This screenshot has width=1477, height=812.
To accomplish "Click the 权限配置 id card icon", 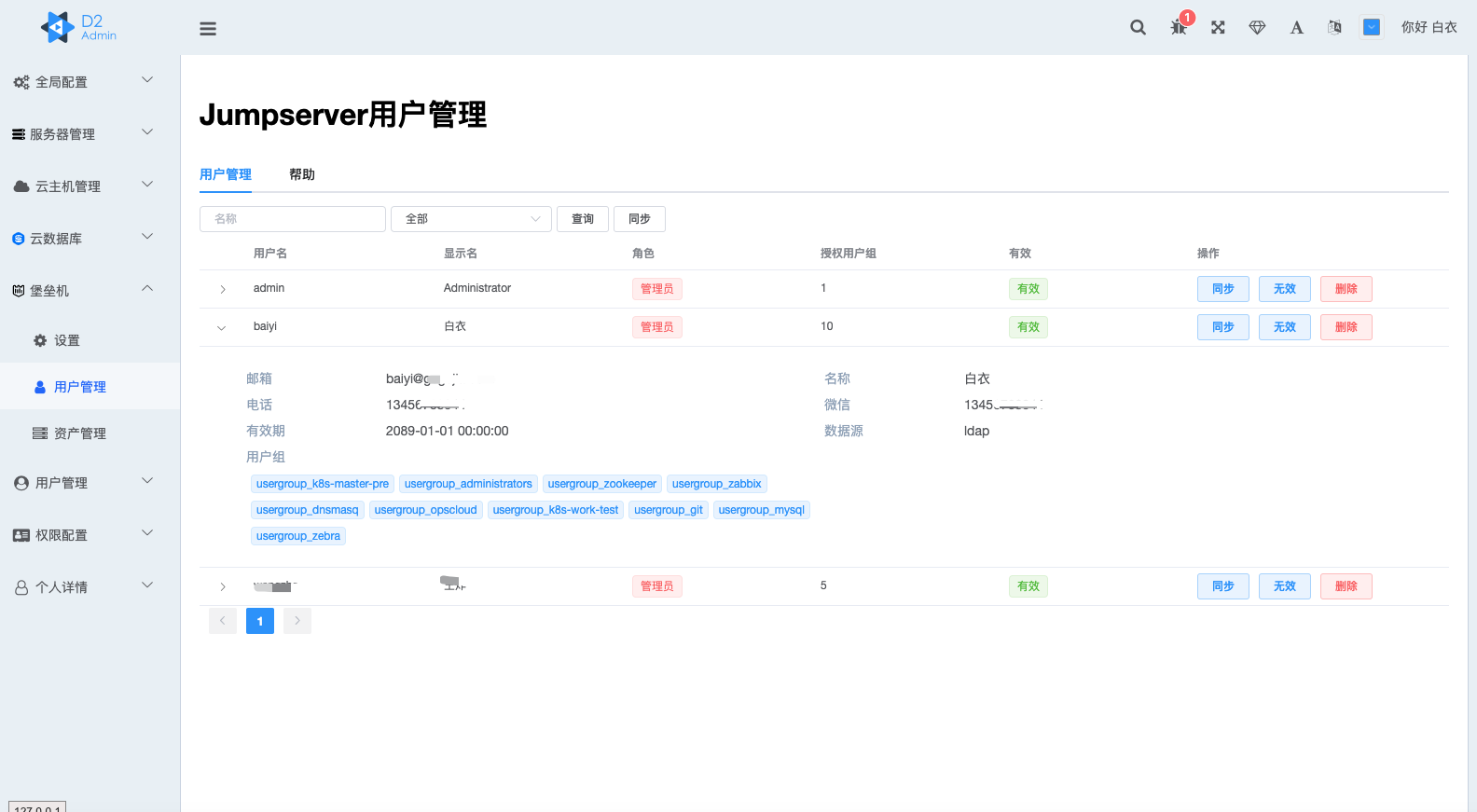I will pos(21,535).
